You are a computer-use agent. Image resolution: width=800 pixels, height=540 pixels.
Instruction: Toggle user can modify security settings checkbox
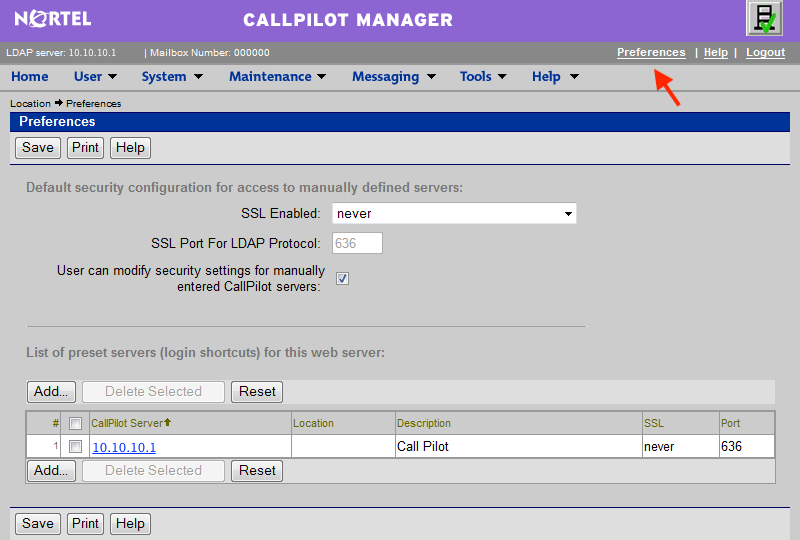342,278
